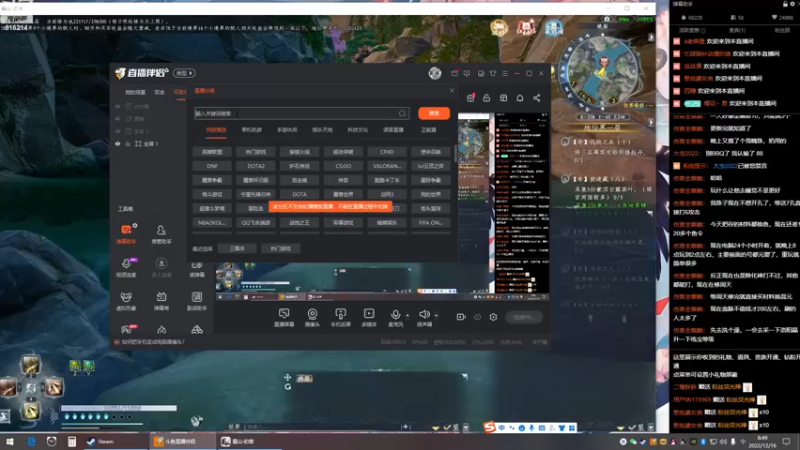Open the 房管助手 room manager tool
Image resolution: width=800 pixels, height=450 pixels.
point(161,235)
